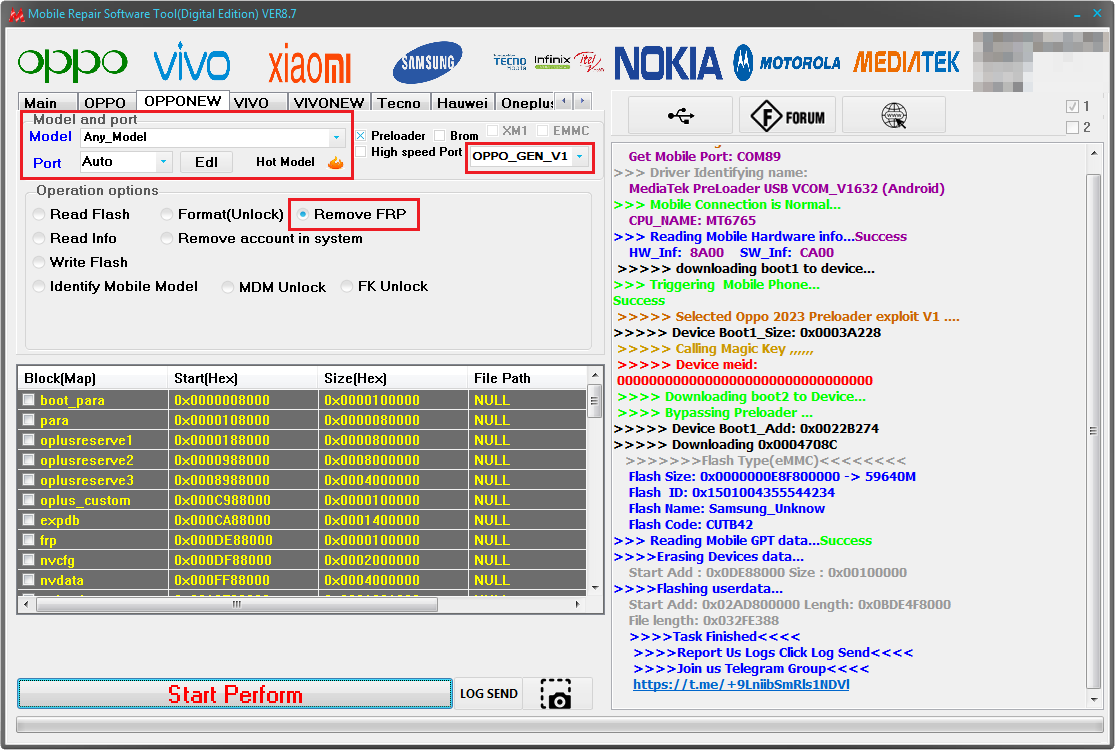Toggle the Preloader checkbox

(361, 136)
